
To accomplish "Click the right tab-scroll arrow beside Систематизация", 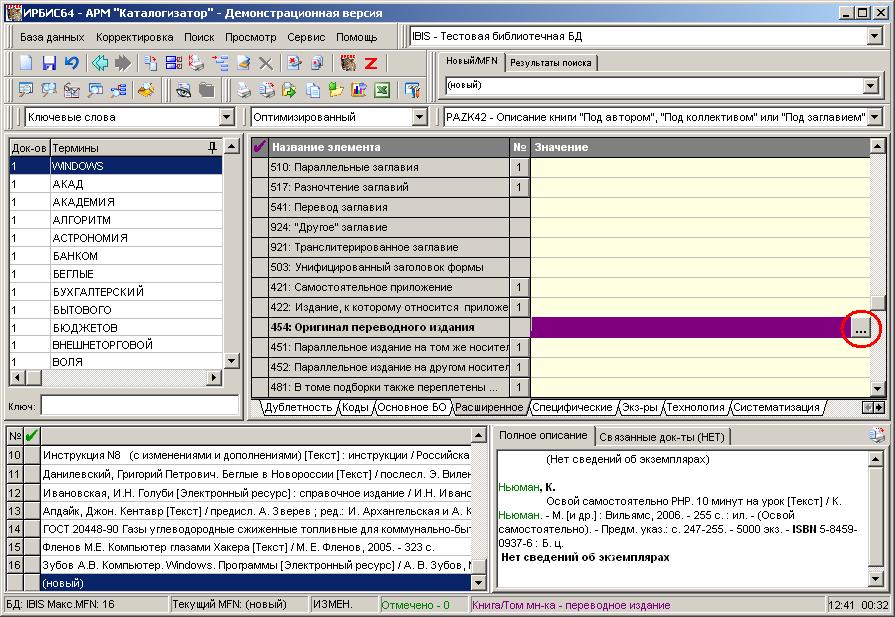I will pyautogui.click(x=879, y=408).
